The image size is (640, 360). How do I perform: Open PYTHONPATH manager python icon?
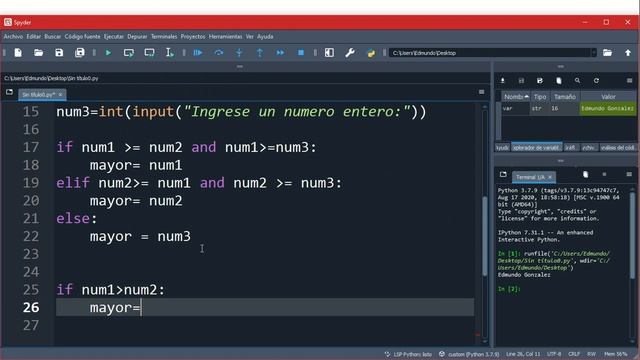pyautogui.click(x=371, y=53)
